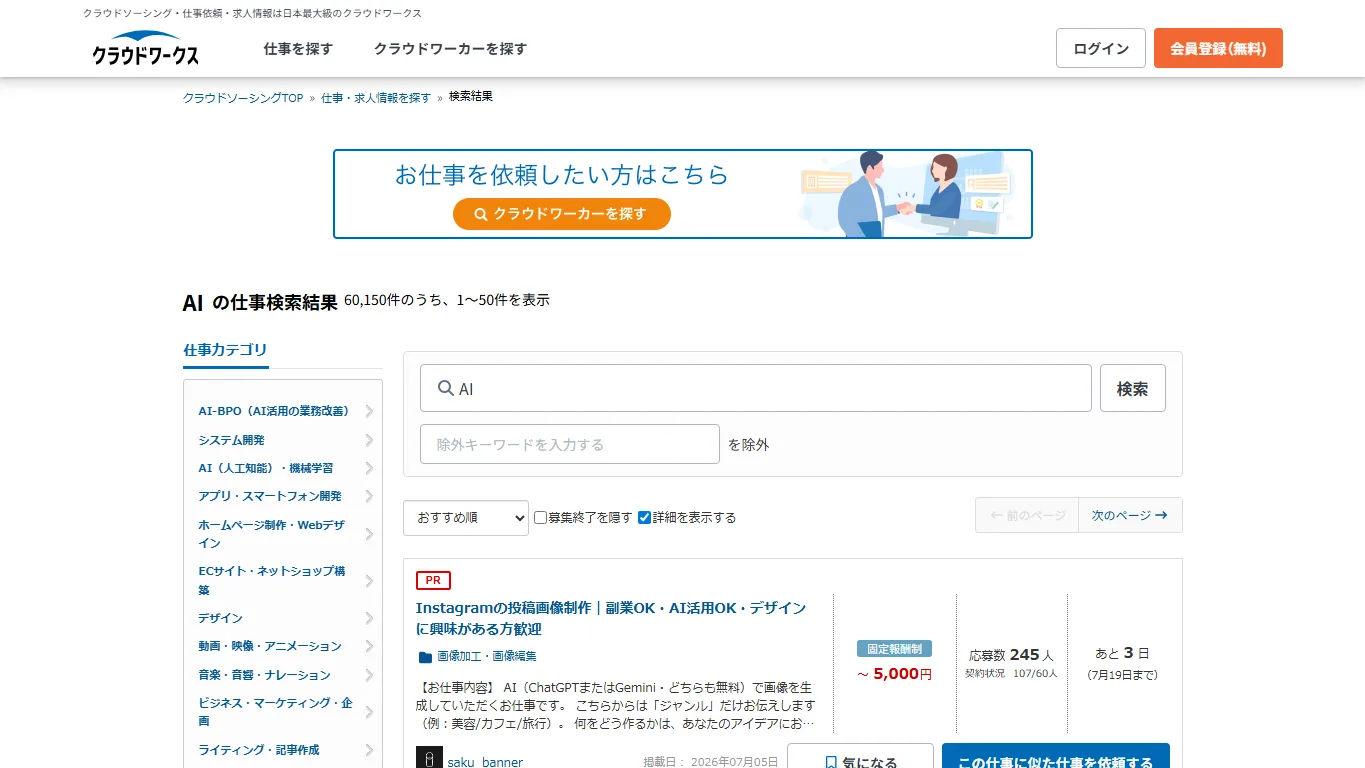This screenshot has height=768, width=1365.
Task: Select ライティング・記事作成 category
Action: tap(259, 750)
